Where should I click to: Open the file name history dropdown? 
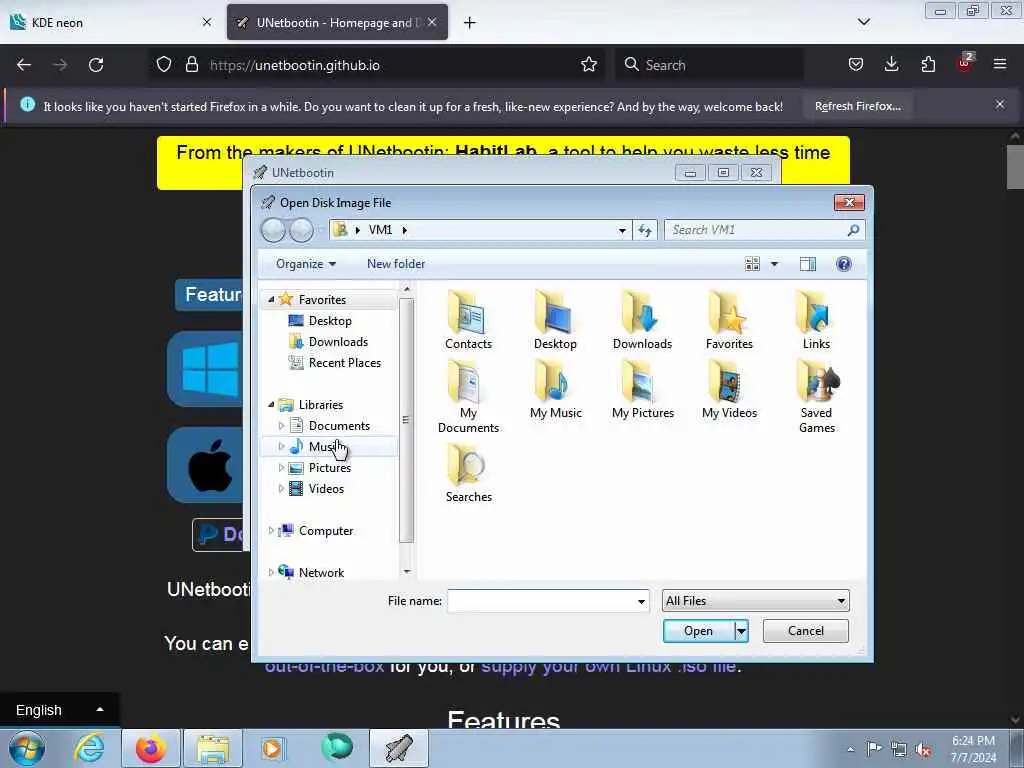pos(641,601)
